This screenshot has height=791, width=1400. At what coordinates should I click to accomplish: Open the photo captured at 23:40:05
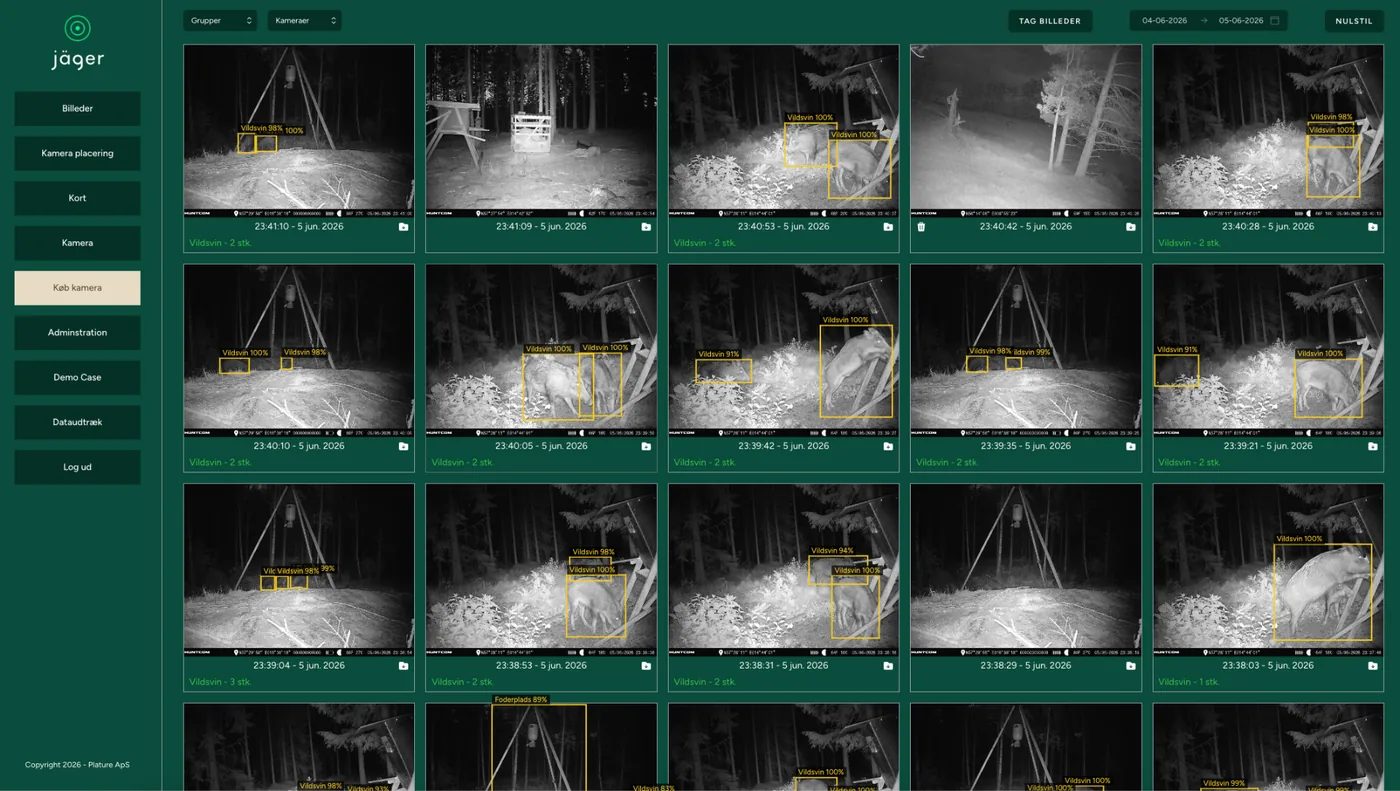[x=541, y=351]
